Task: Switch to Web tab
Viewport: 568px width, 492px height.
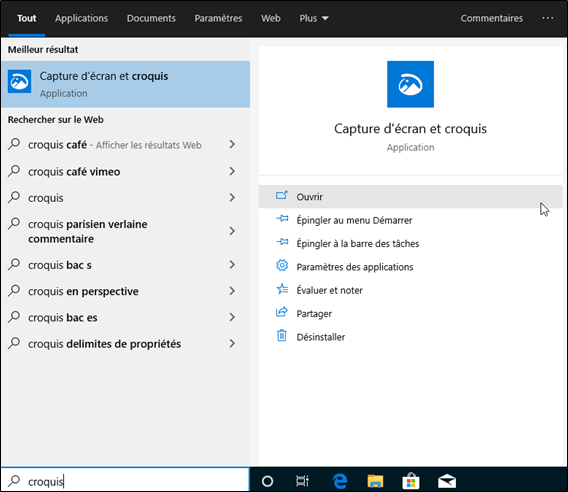Action: pos(271,18)
